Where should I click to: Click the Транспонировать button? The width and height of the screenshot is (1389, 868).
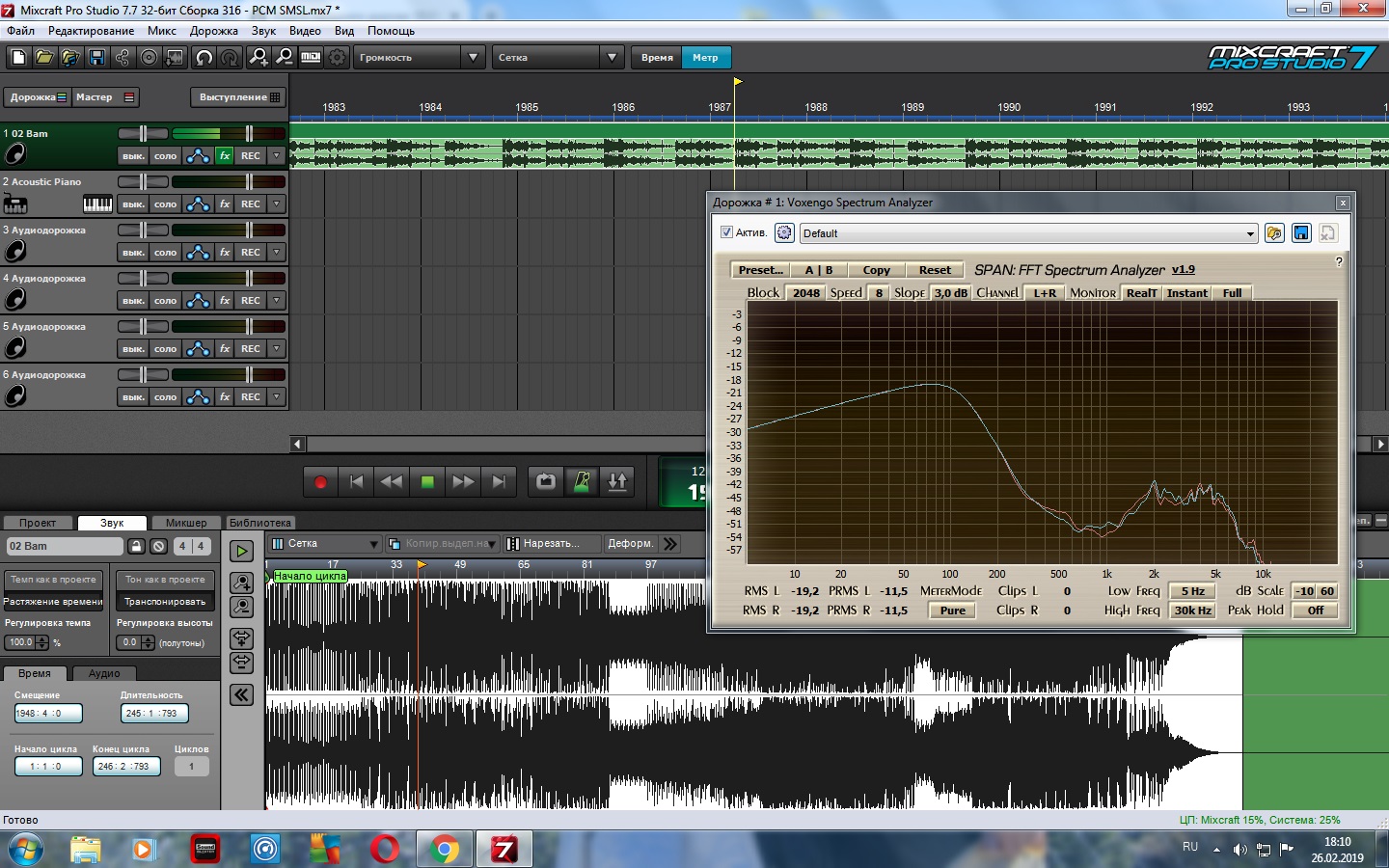[165, 602]
